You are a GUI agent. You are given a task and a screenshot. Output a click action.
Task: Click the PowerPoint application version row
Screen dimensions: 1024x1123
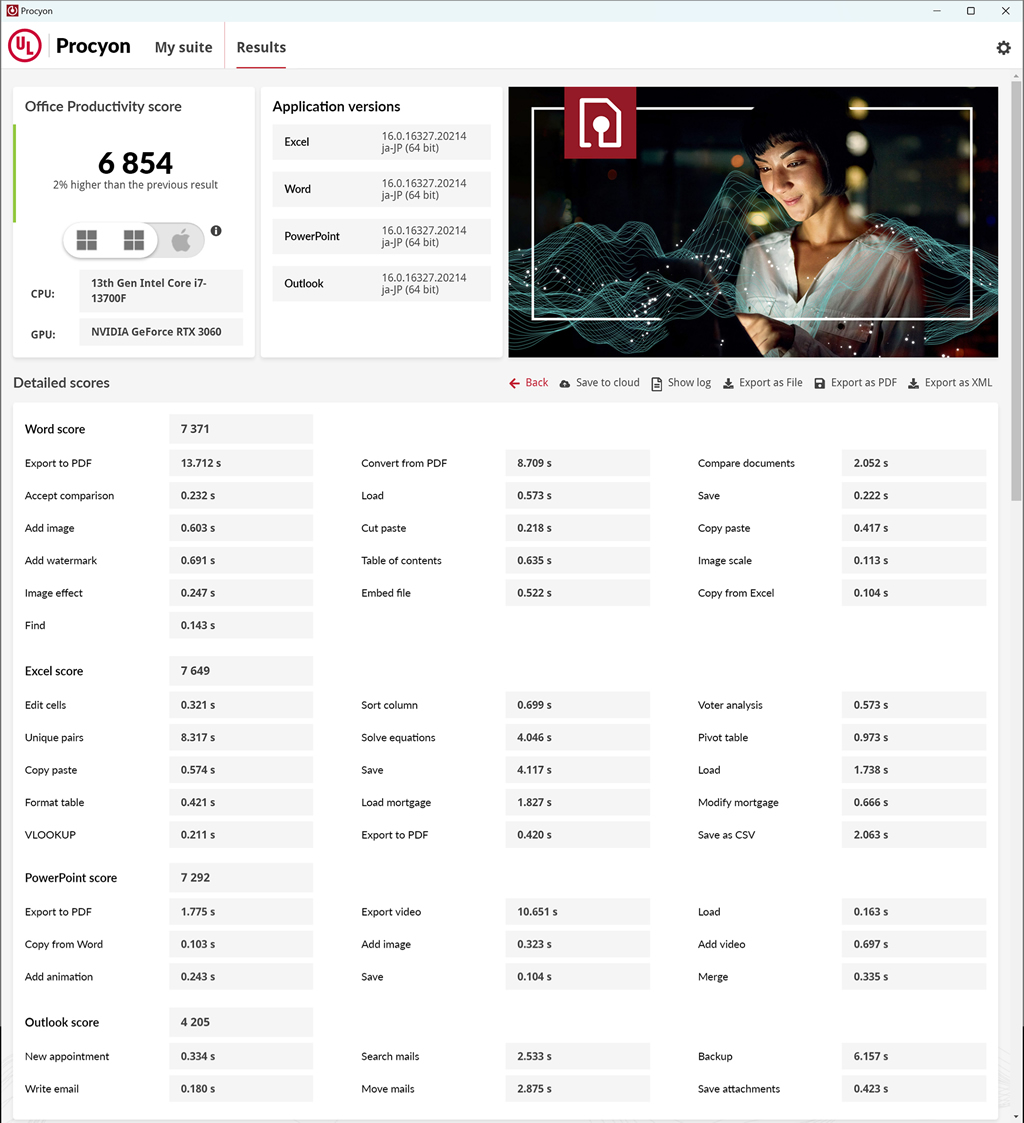381,236
